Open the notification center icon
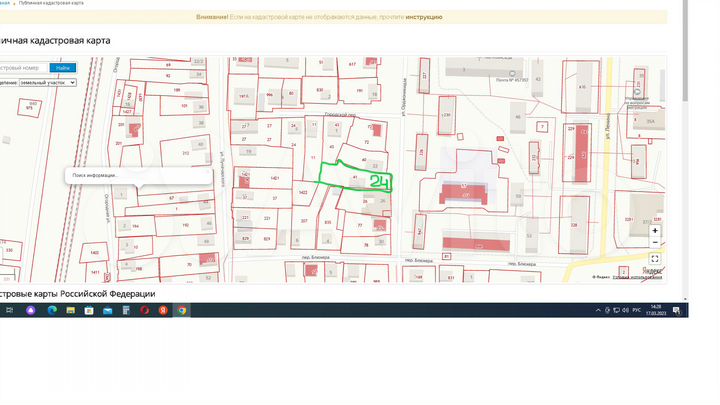720x405 pixels. pyautogui.click(x=676, y=310)
